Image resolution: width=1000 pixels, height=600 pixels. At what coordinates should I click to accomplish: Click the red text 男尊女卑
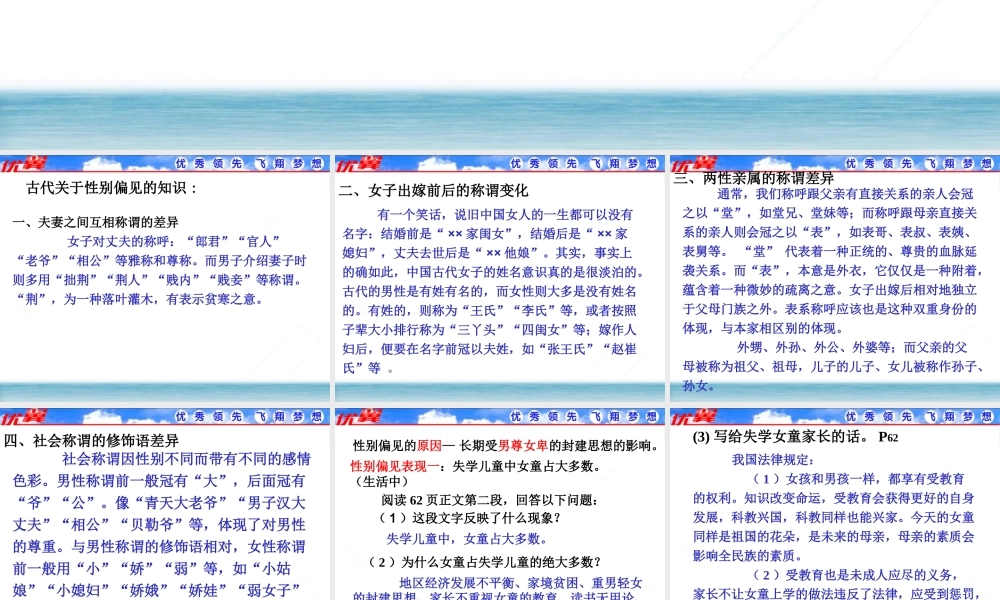click(x=523, y=446)
